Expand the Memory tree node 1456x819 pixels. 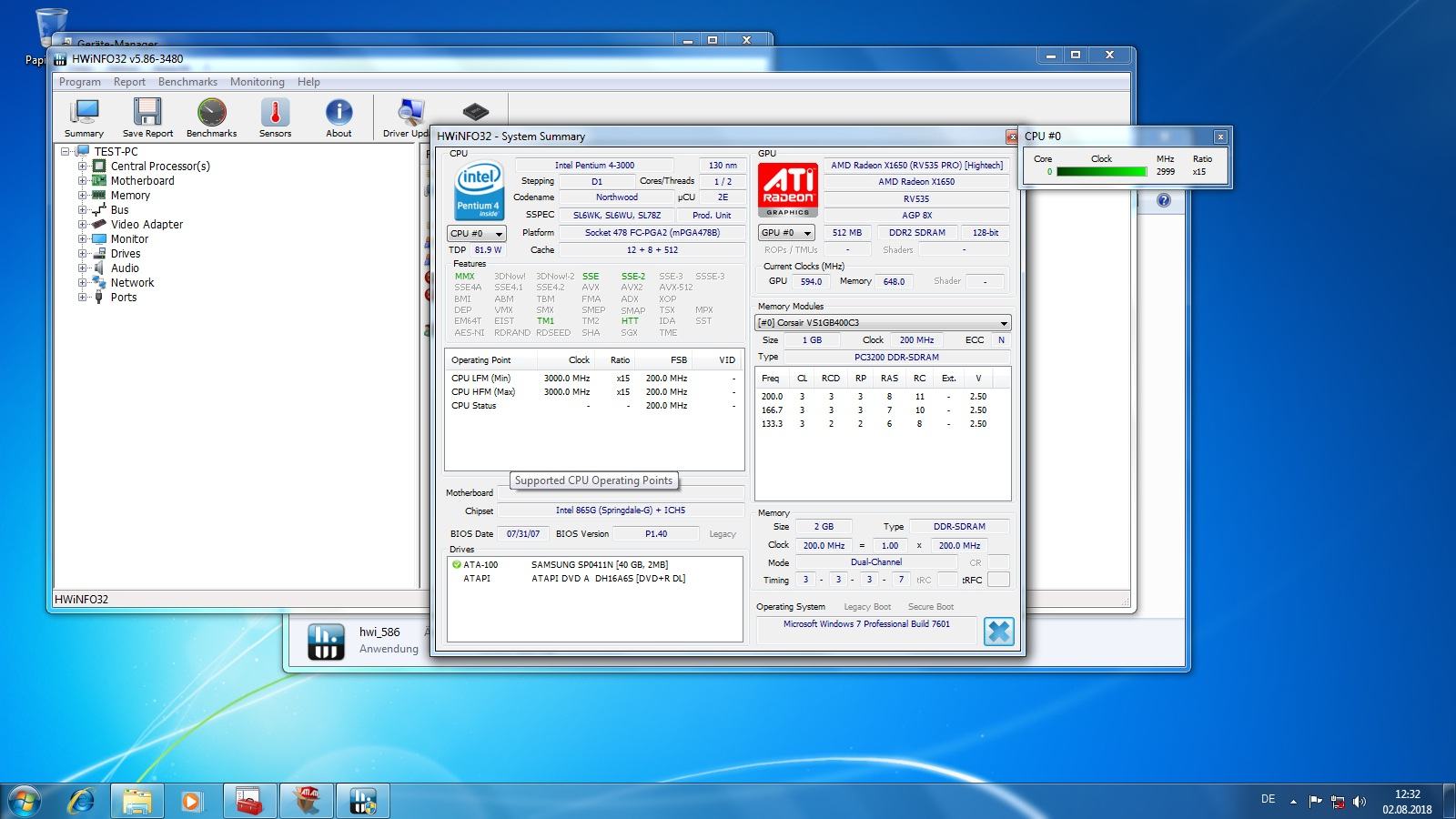[x=82, y=196]
